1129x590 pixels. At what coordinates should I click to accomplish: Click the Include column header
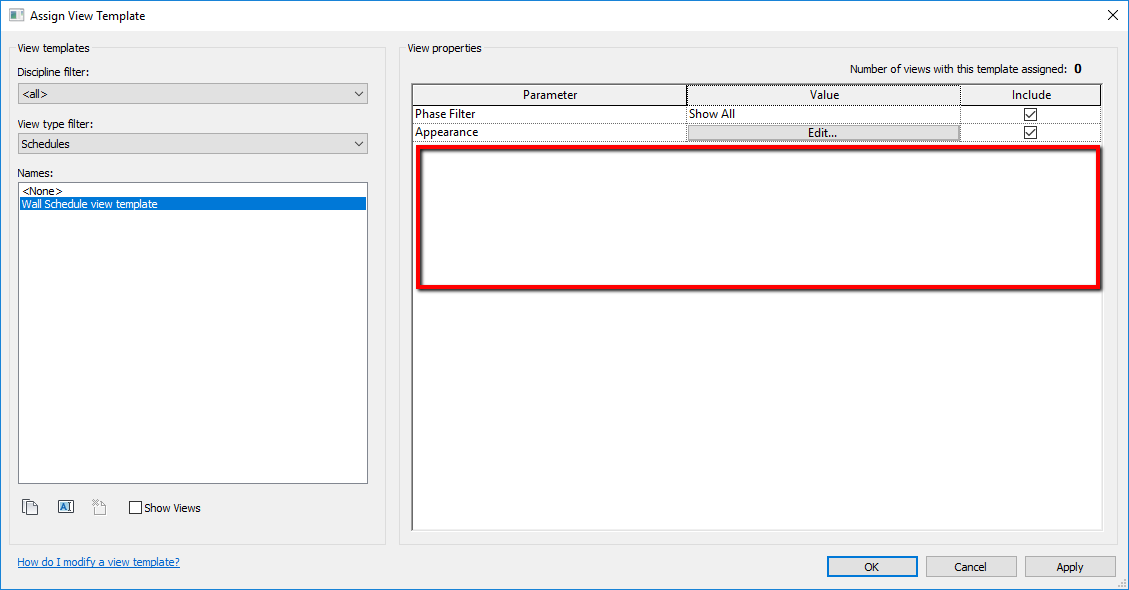tap(1030, 94)
